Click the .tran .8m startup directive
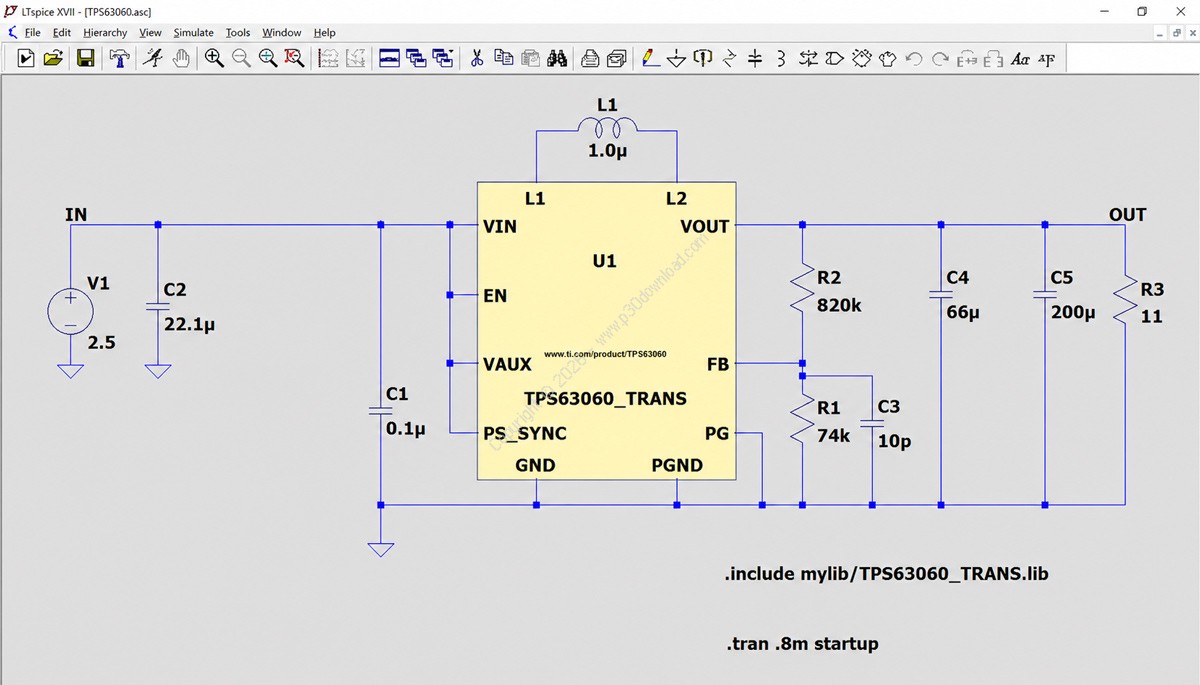This screenshot has width=1200, height=685. coord(801,644)
